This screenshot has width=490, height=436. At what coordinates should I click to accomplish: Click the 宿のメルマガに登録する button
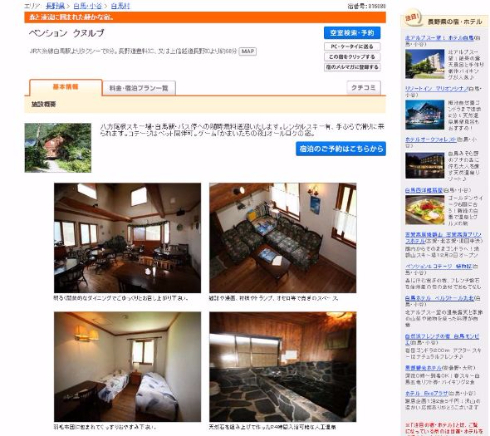tap(352, 67)
